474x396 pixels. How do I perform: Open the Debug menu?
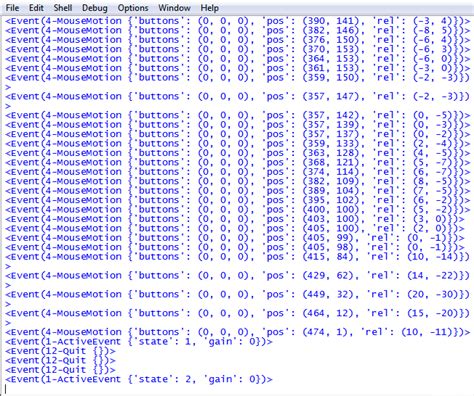coord(95,8)
